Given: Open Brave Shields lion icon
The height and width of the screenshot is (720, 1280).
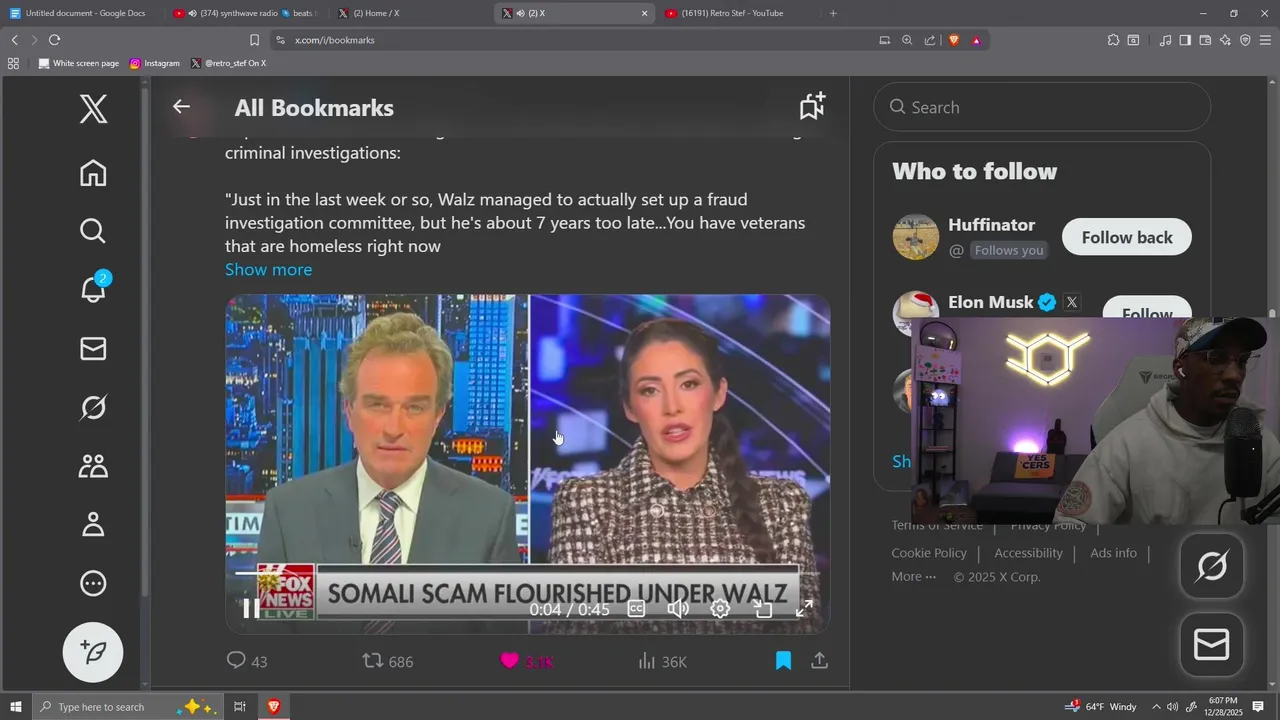Looking at the screenshot, I should coord(953,40).
